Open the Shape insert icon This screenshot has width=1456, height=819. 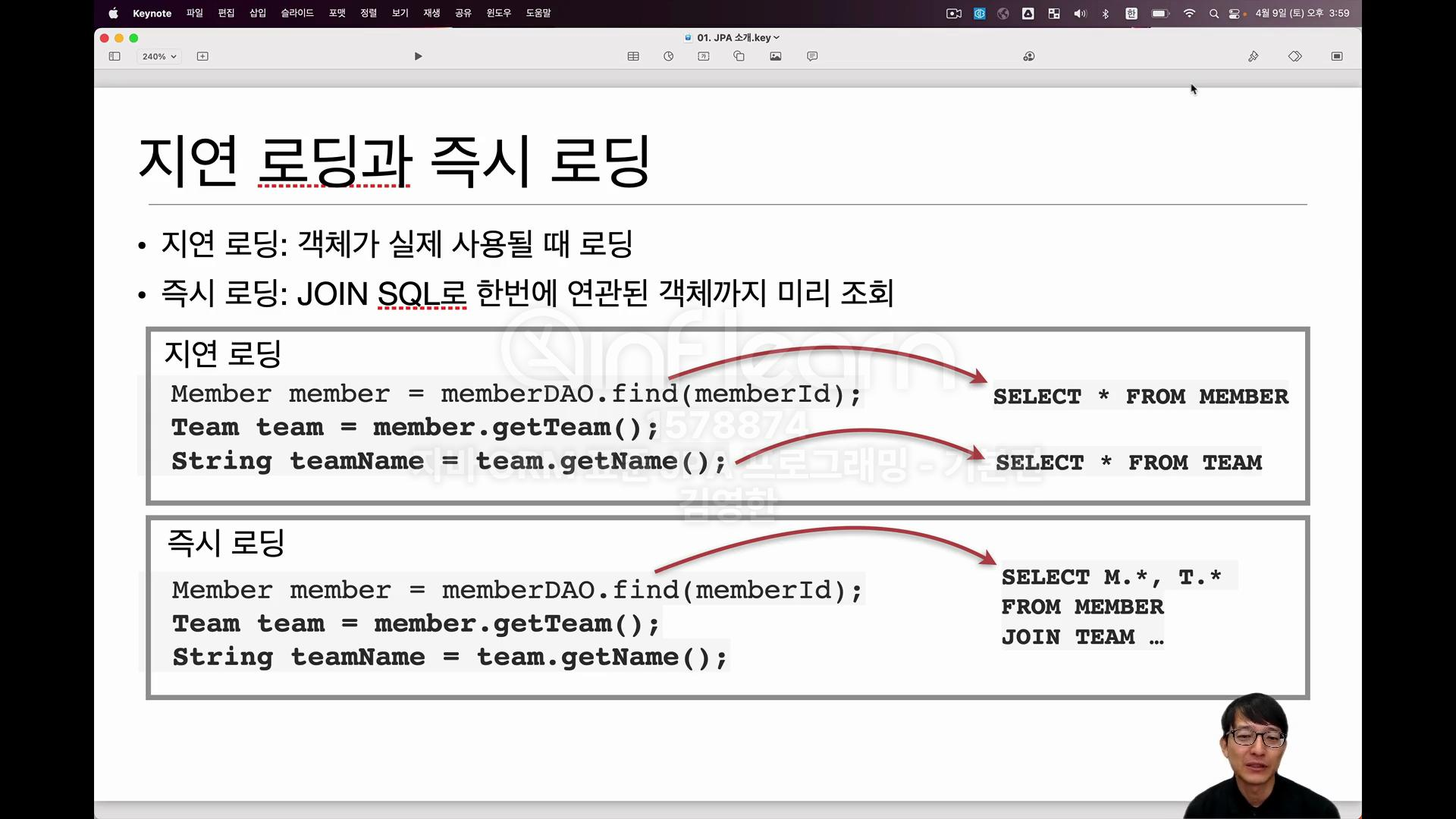click(x=739, y=56)
